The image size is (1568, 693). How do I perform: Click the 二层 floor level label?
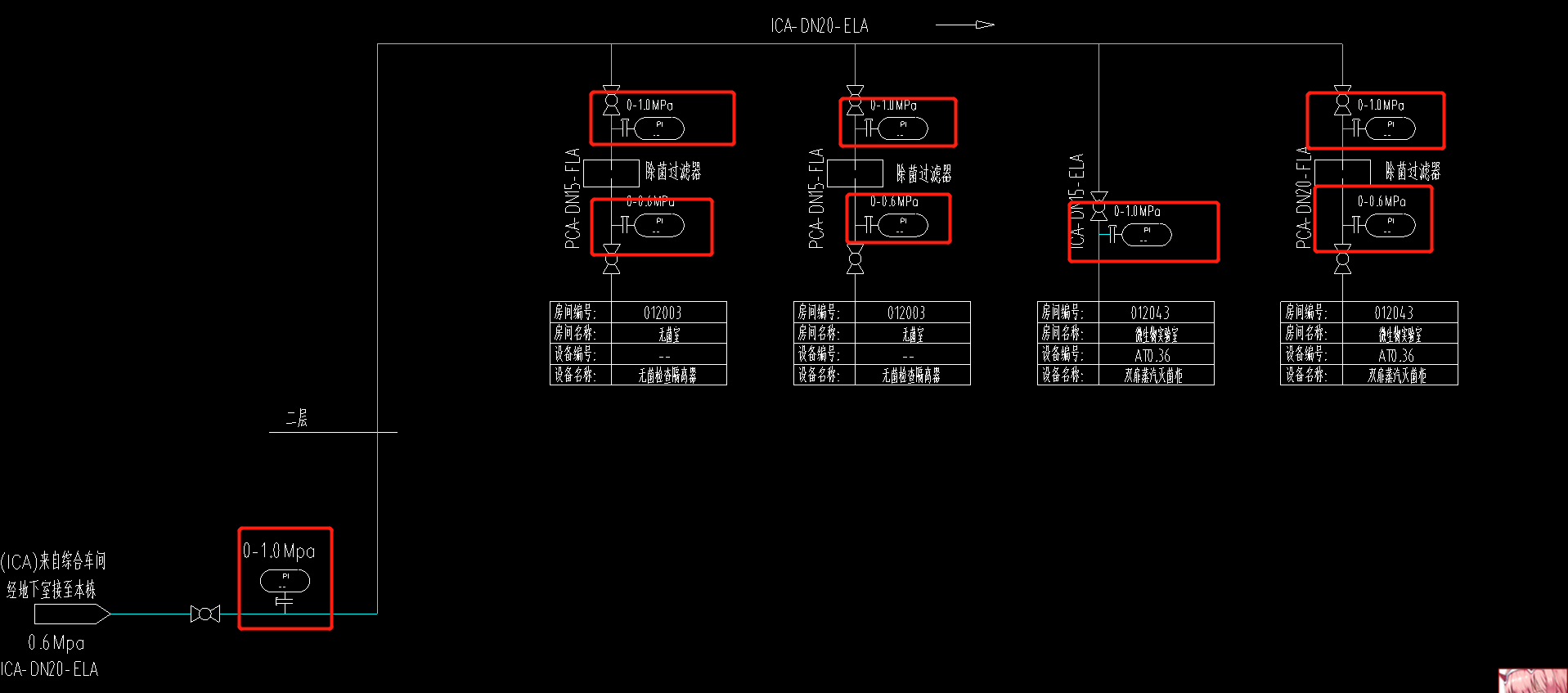pyautogui.click(x=297, y=418)
